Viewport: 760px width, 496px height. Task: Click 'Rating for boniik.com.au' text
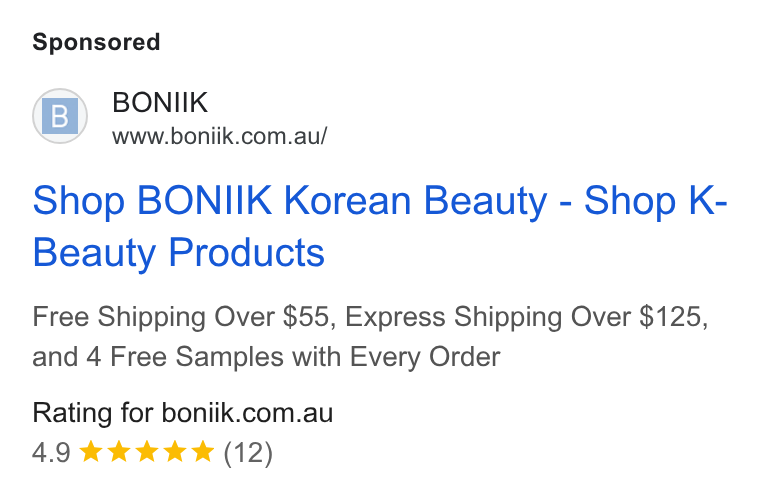[183, 413]
